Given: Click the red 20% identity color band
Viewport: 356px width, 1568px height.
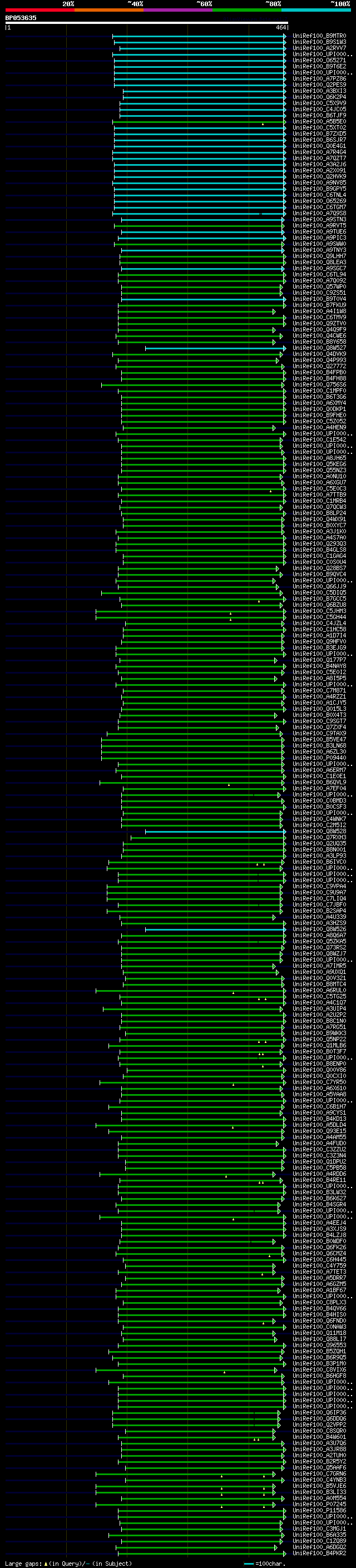Looking at the screenshot, I should coord(39,10).
